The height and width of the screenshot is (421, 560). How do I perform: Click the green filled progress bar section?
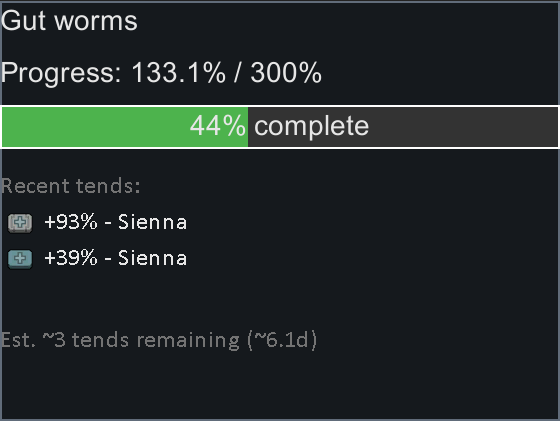click(x=125, y=127)
